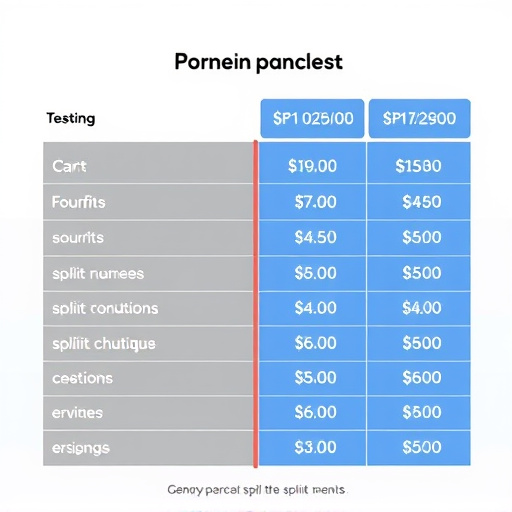This screenshot has height=512, width=512.
Task: Click the $P17/2900 header button
Action: point(420,118)
